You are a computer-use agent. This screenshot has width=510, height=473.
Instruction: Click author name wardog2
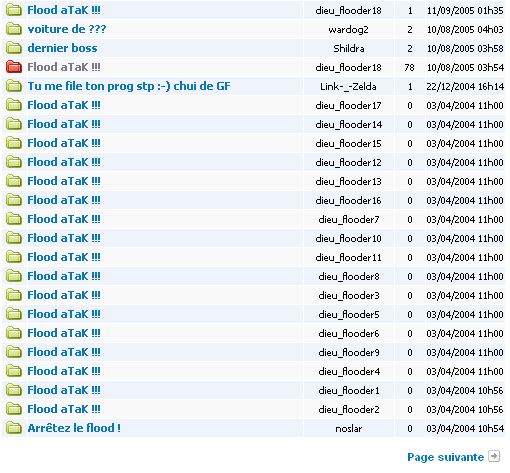348,30
